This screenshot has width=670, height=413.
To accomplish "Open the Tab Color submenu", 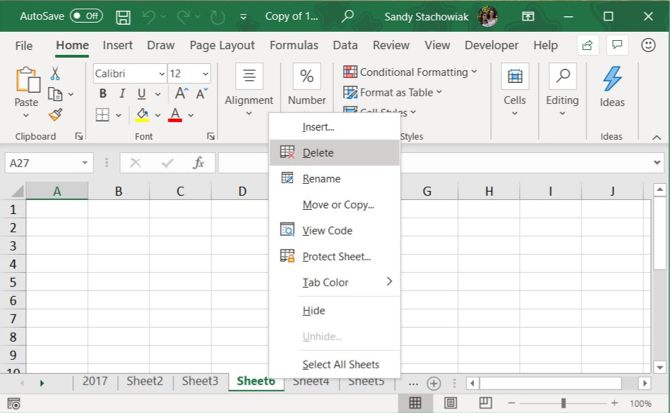I will point(335,282).
